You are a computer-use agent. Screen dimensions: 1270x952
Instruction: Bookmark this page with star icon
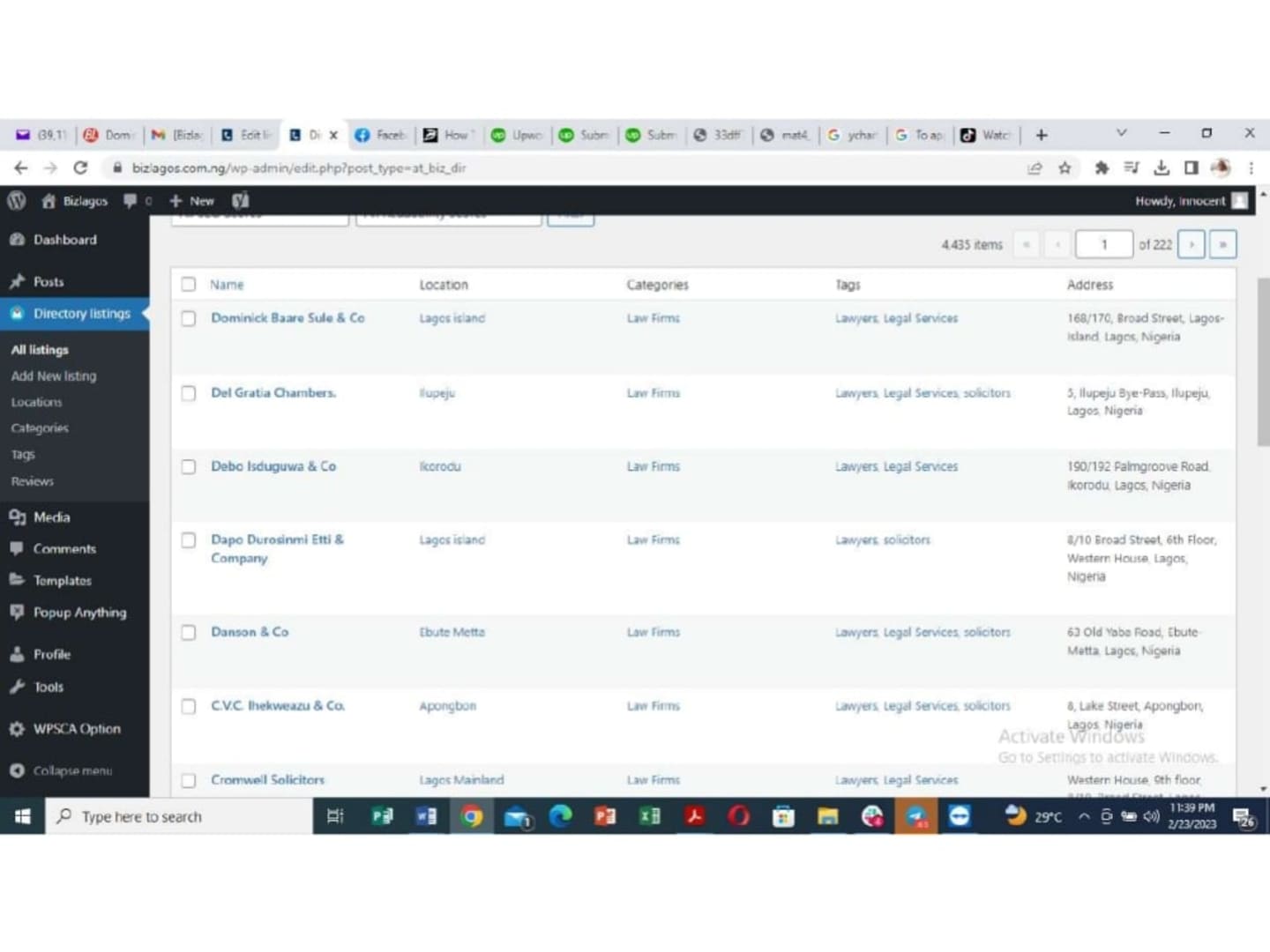tap(1065, 167)
